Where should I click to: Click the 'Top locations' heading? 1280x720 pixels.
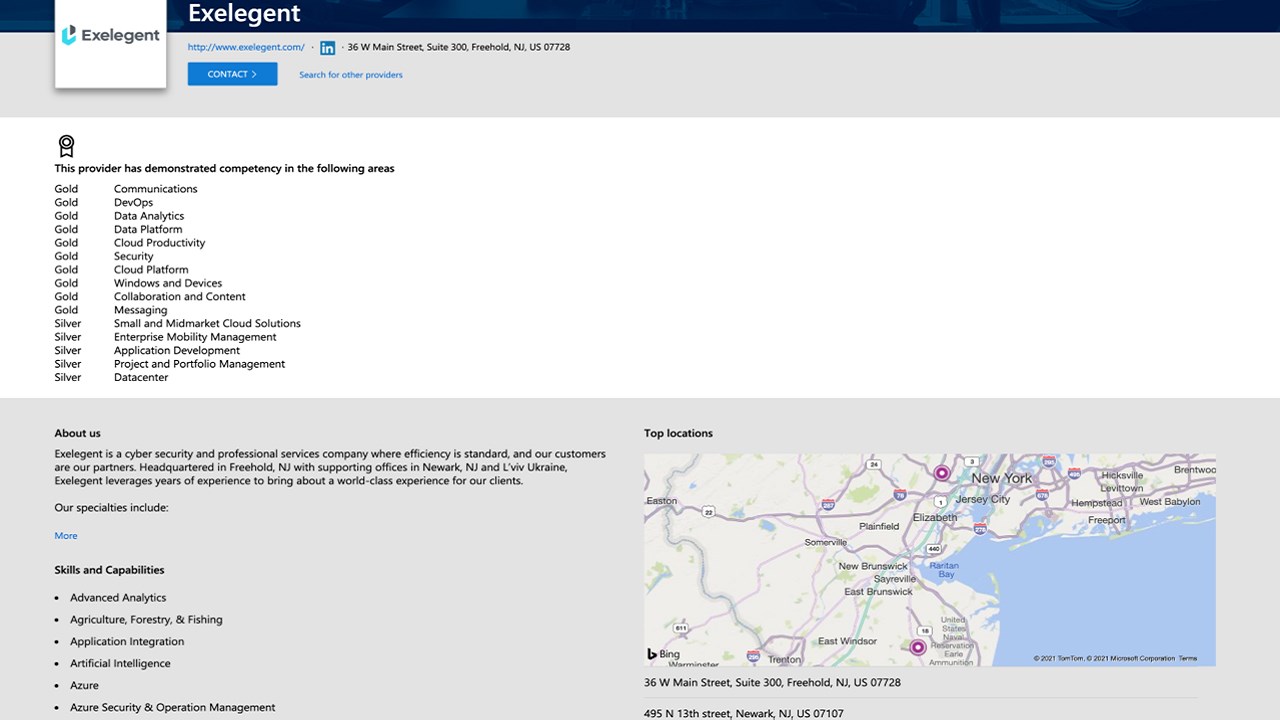pyautogui.click(x=678, y=434)
